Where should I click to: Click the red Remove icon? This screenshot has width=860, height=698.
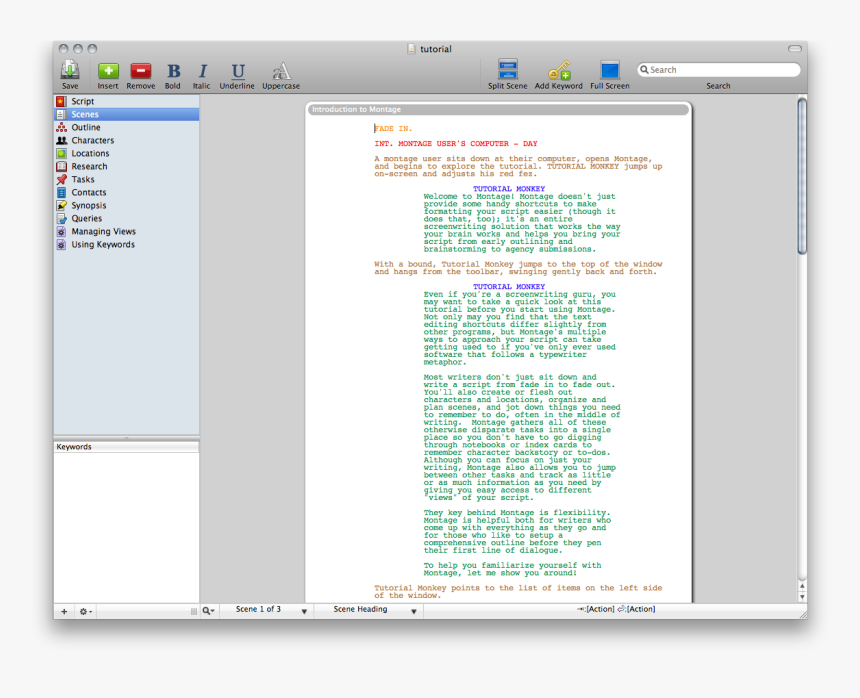[x=141, y=71]
